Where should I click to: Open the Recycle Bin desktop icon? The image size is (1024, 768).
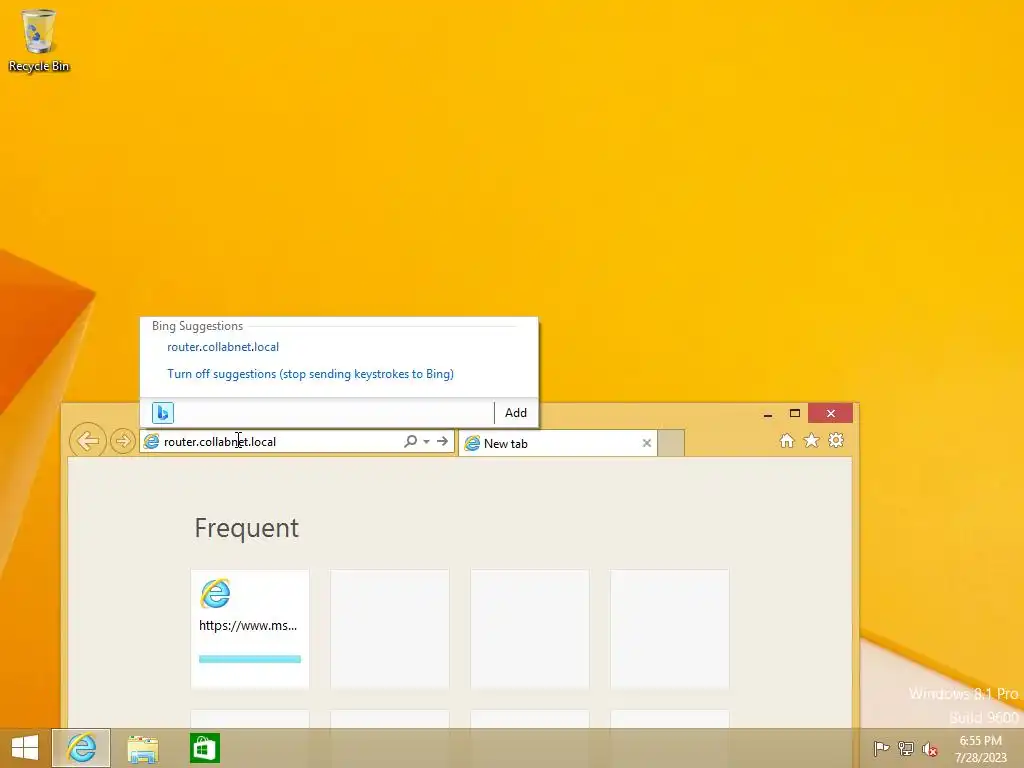(39, 40)
